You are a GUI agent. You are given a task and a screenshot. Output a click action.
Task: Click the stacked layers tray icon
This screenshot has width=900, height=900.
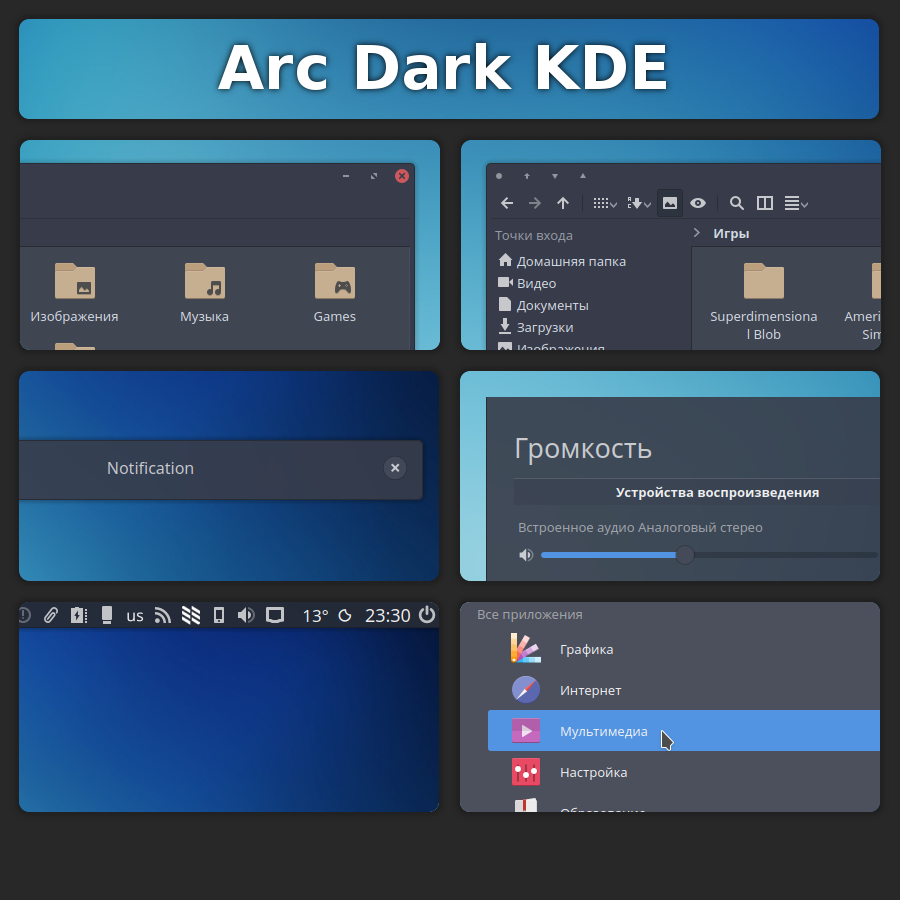point(191,615)
